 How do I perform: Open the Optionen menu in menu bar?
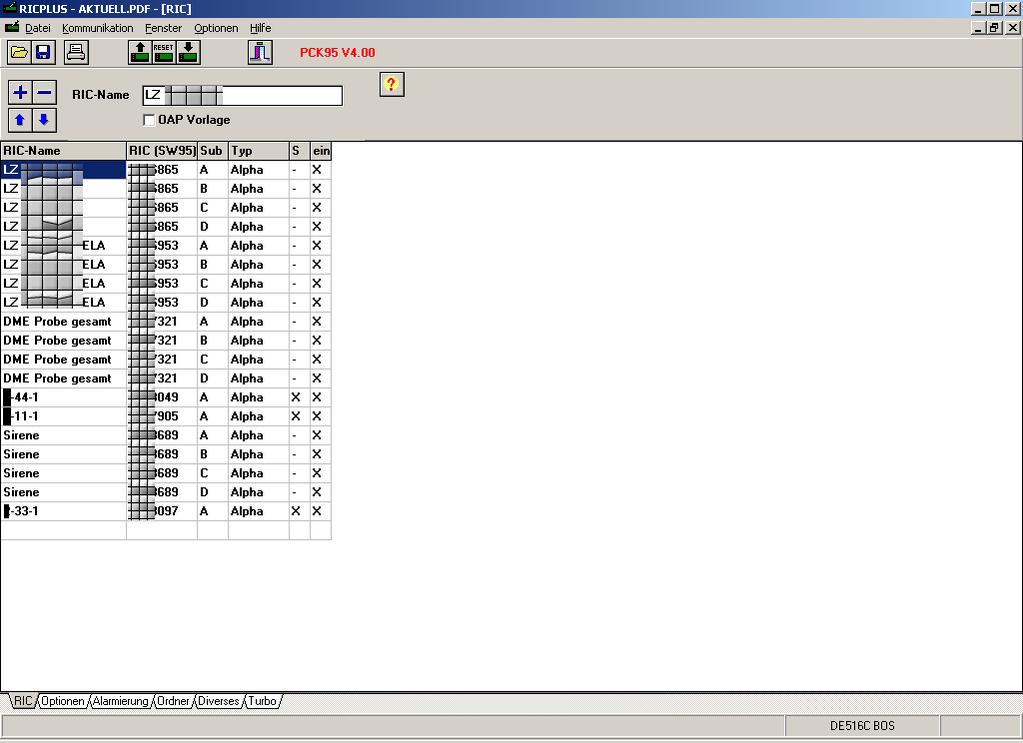tap(216, 28)
